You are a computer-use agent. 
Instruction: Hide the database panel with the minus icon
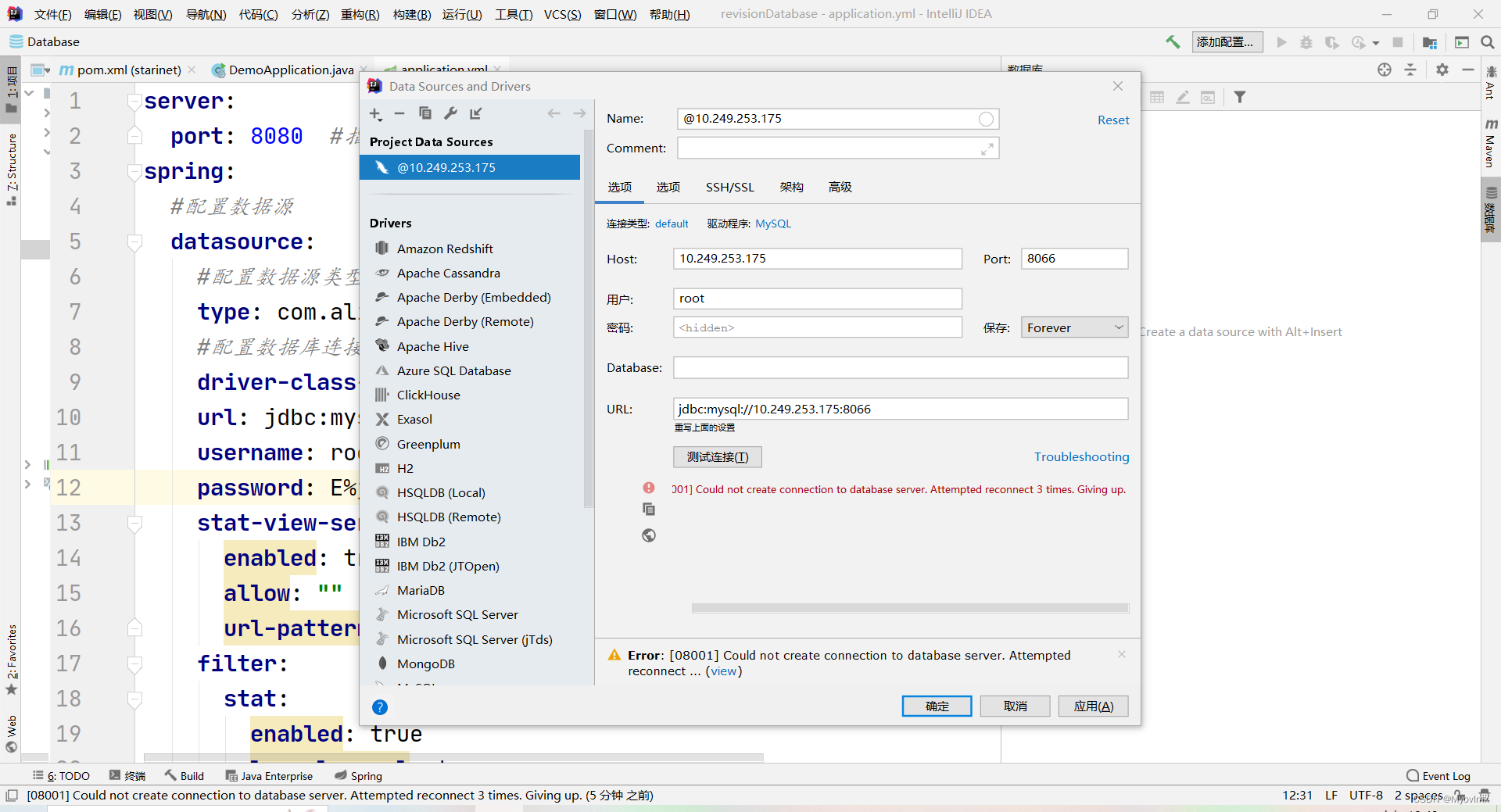click(1468, 70)
